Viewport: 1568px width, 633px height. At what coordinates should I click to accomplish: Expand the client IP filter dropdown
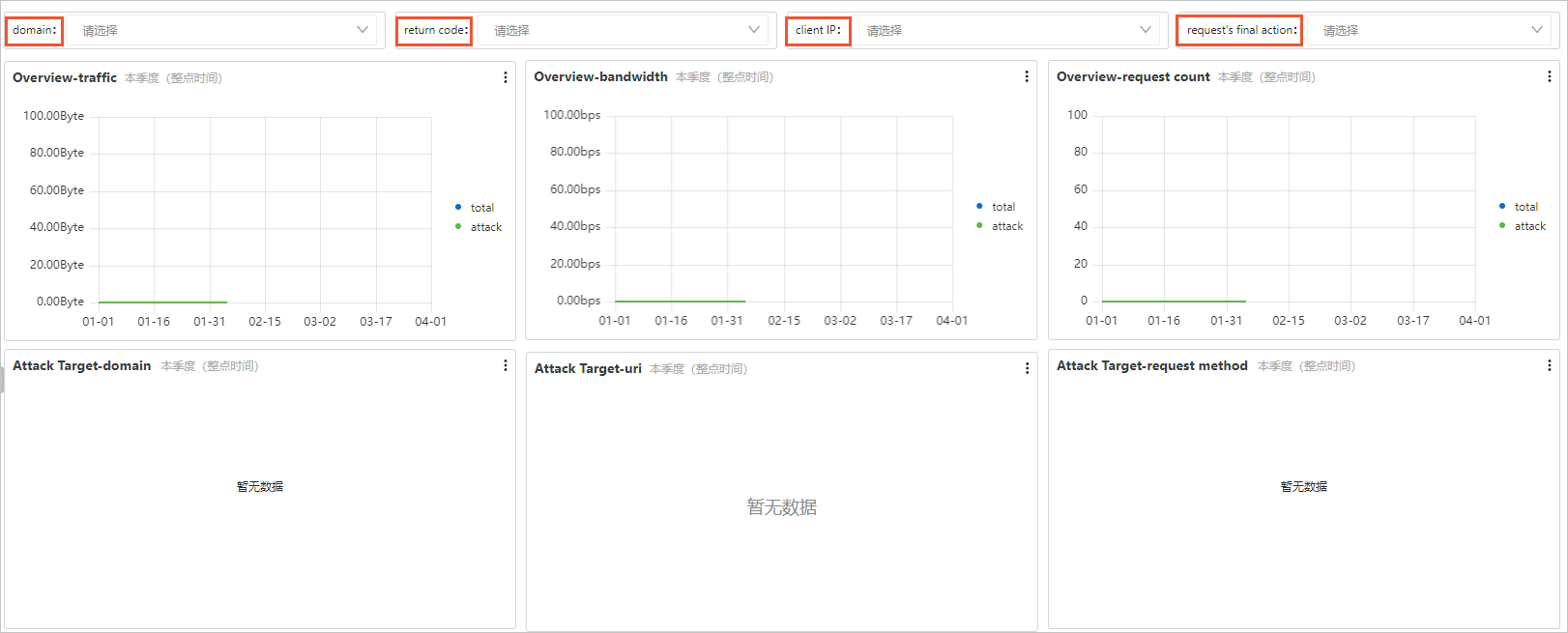tap(1006, 30)
